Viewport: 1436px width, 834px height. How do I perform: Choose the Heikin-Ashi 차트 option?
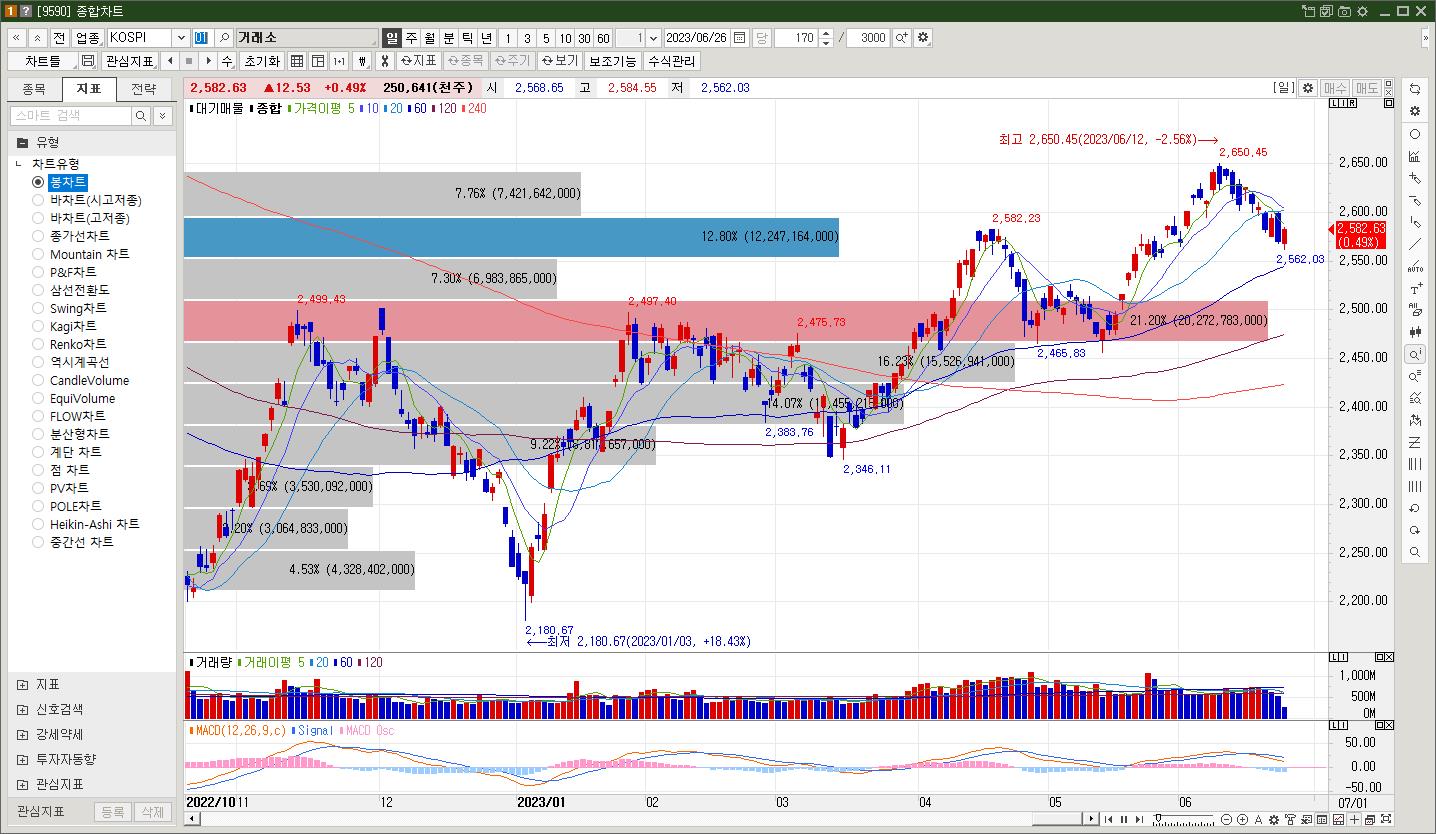pos(38,524)
